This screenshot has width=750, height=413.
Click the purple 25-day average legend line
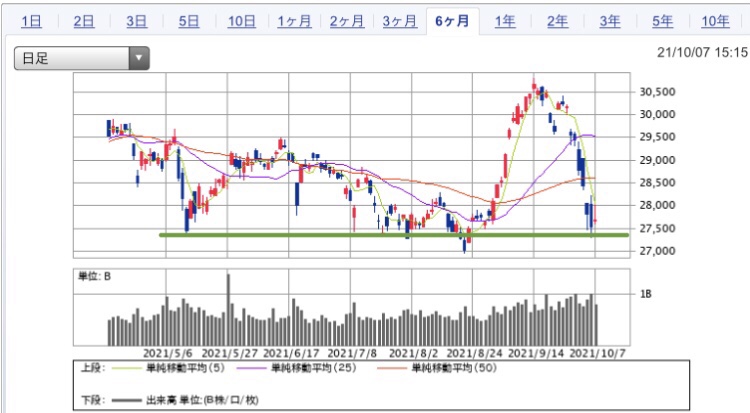click(x=252, y=368)
